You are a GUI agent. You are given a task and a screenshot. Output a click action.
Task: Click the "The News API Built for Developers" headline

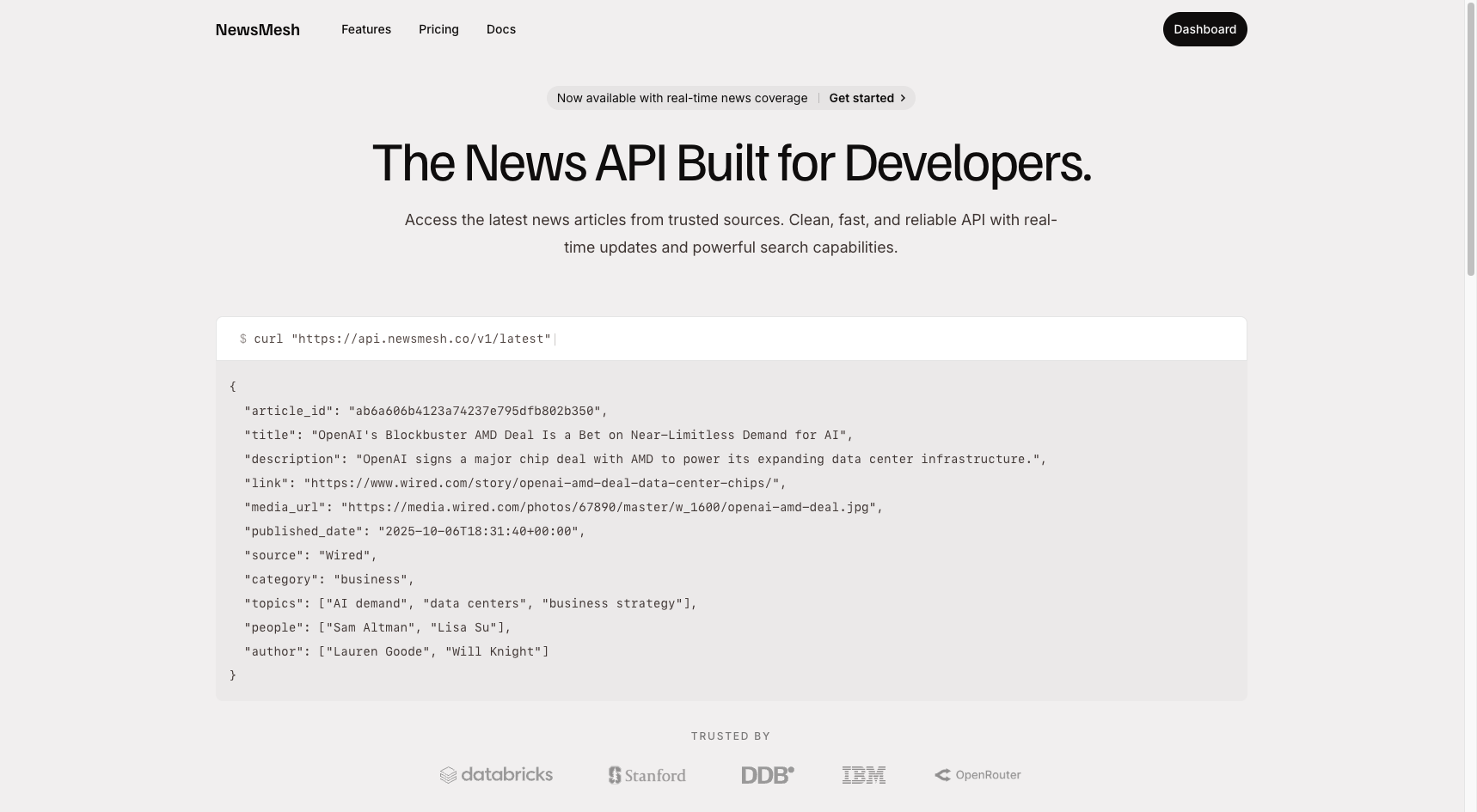[x=731, y=163]
